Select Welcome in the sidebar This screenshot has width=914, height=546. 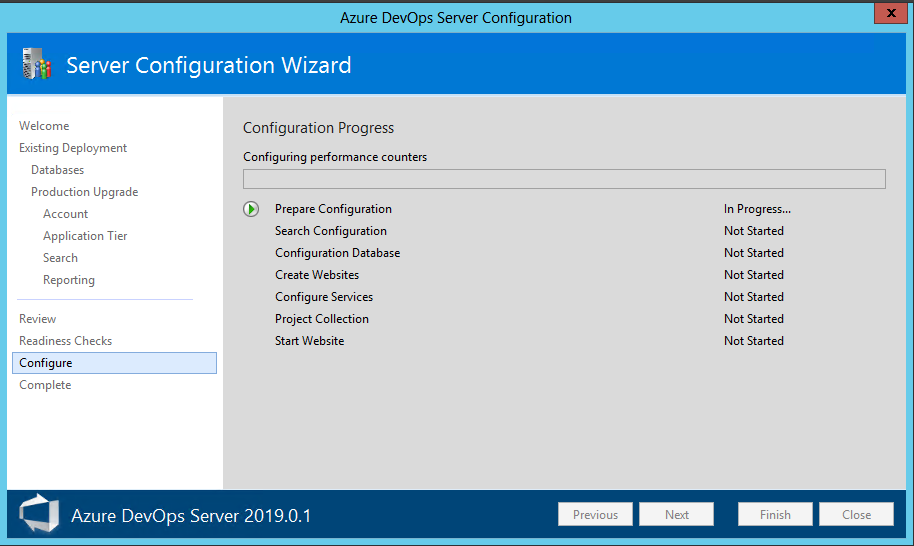(x=44, y=126)
